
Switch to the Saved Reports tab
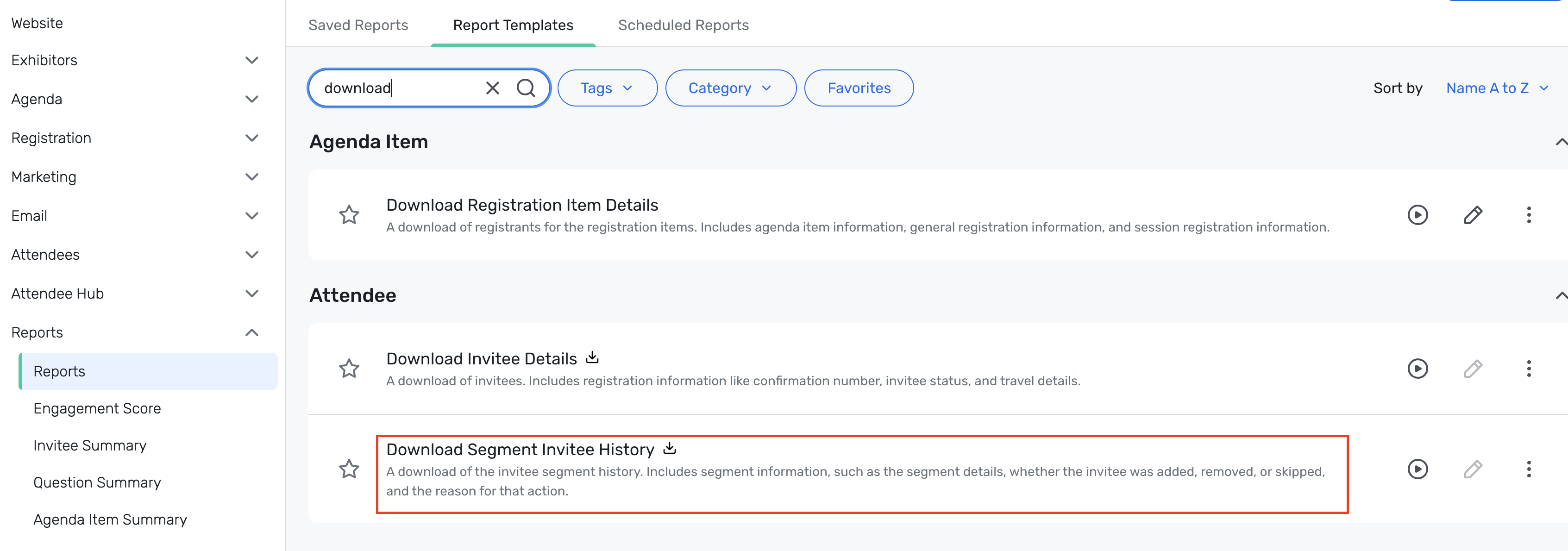point(358,25)
